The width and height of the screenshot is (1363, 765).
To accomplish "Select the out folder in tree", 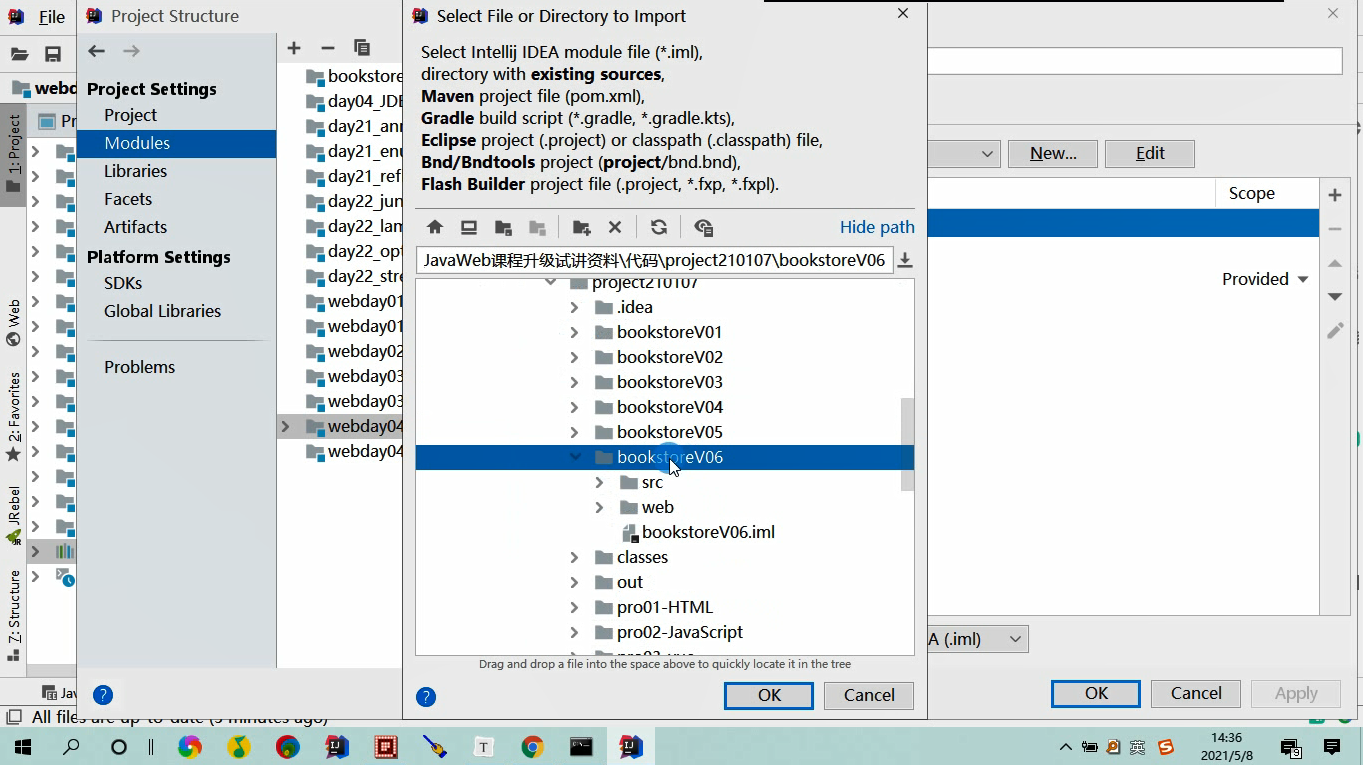I will [630, 582].
